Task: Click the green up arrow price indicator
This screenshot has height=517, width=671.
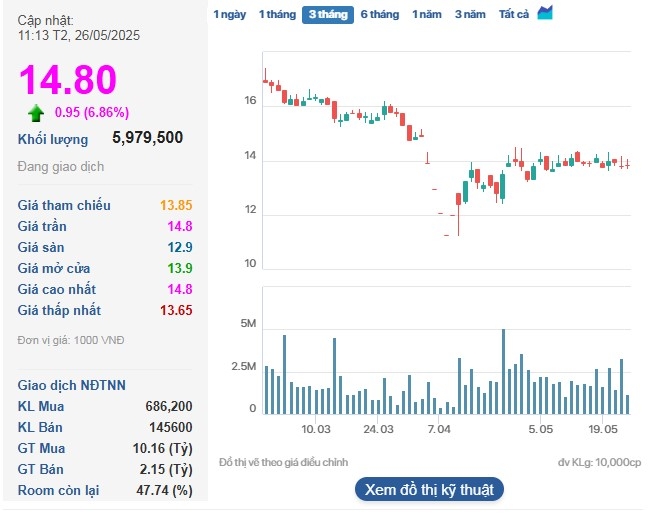Action: point(36,112)
